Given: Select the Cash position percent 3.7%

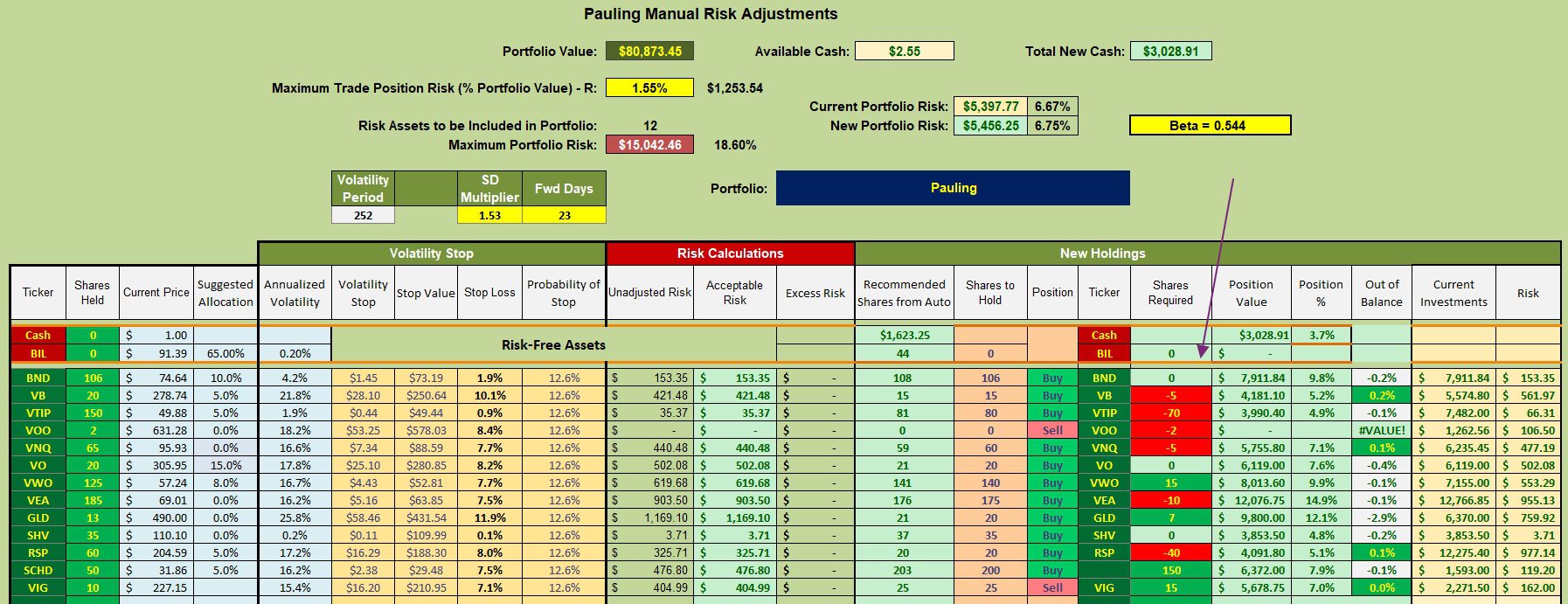Looking at the screenshot, I should (1322, 336).
